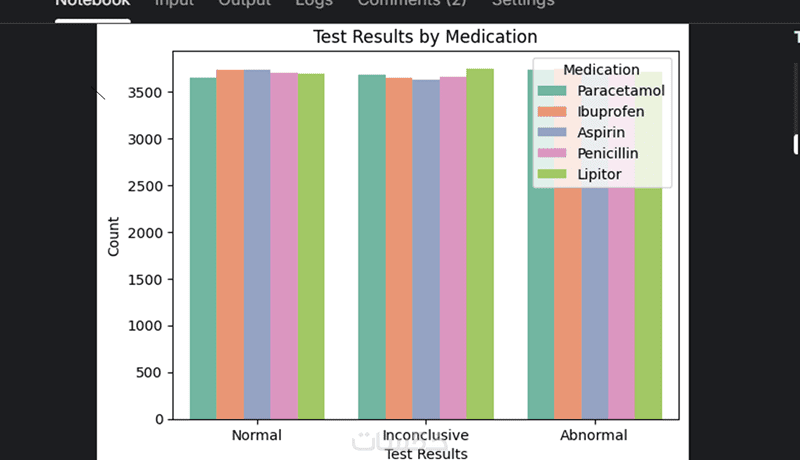The image size is (800, 460).
Task: Switch to the Notebook tab
Action: click(92, 4)
